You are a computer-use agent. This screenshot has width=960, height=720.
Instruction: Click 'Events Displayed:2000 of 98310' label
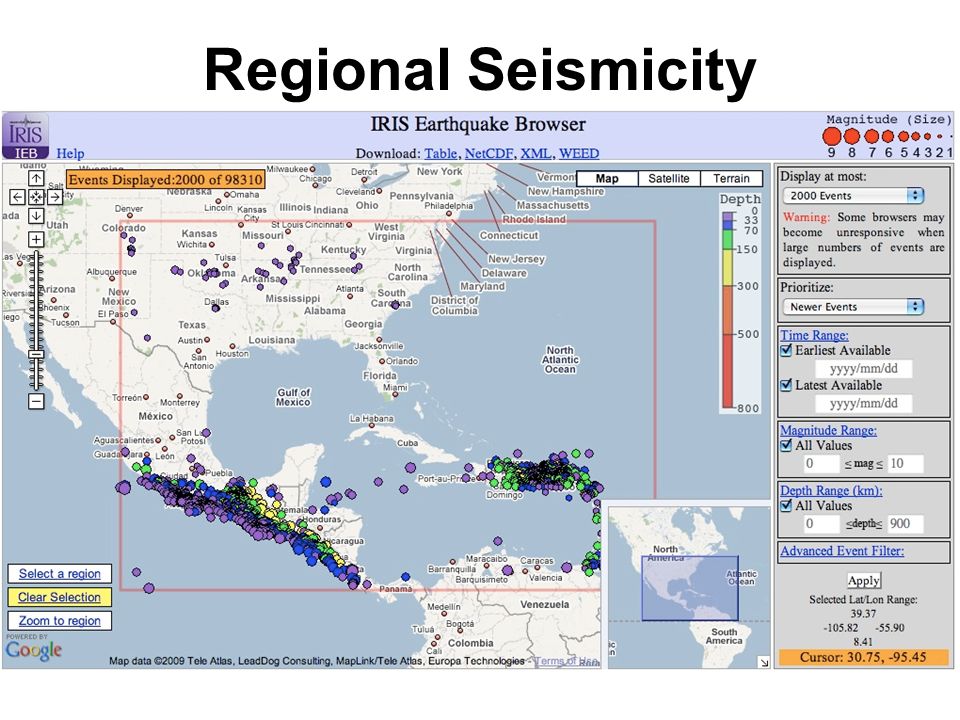click(165, 179)
